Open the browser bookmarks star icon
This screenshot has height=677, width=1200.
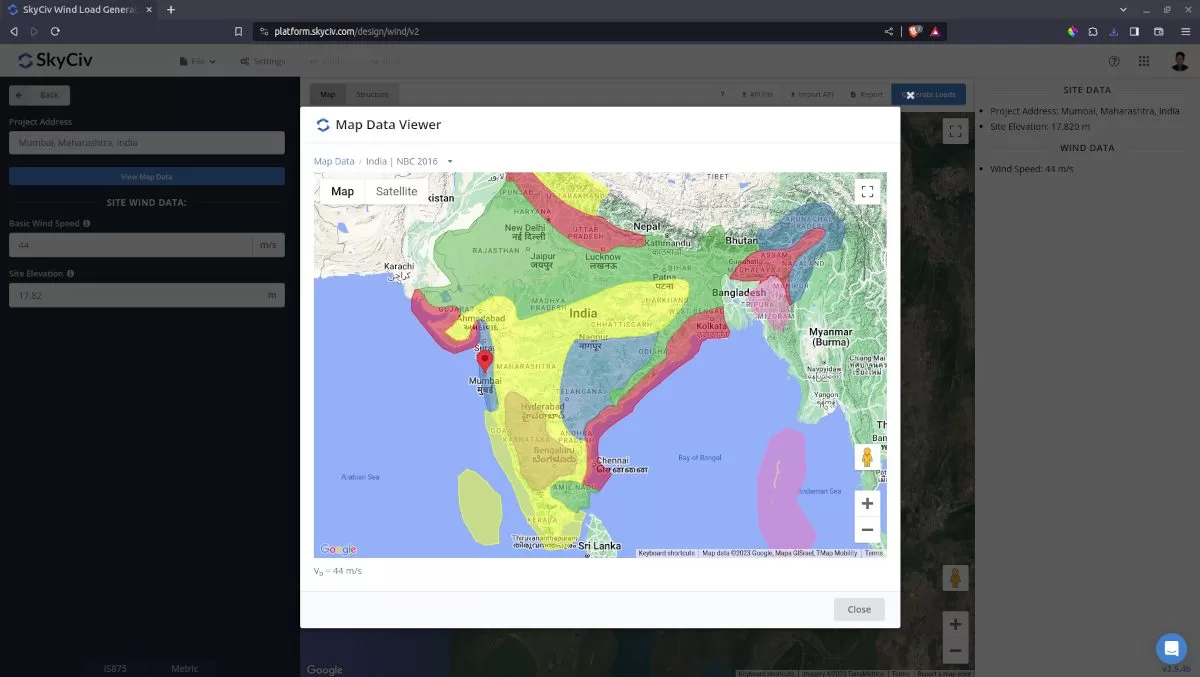[x=238, y=31]
